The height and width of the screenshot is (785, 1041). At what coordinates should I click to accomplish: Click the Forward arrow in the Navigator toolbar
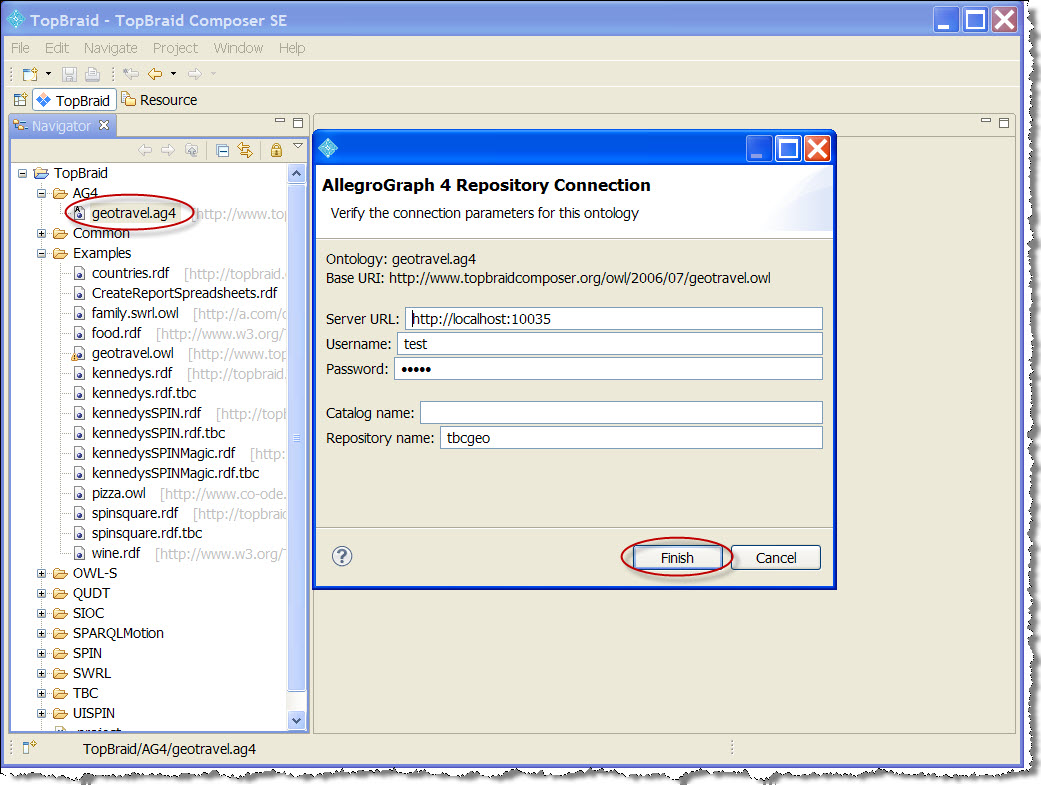tap(166, 149)
